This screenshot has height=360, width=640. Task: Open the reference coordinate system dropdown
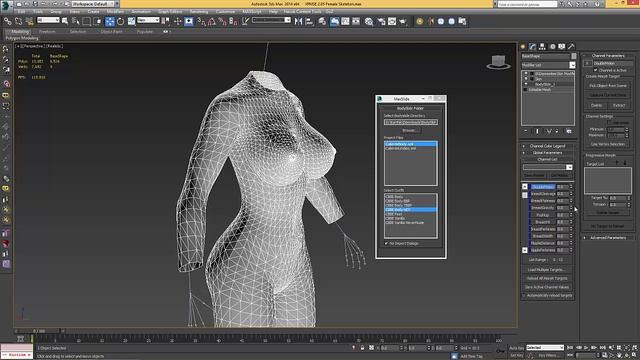(x=148, y=20)
